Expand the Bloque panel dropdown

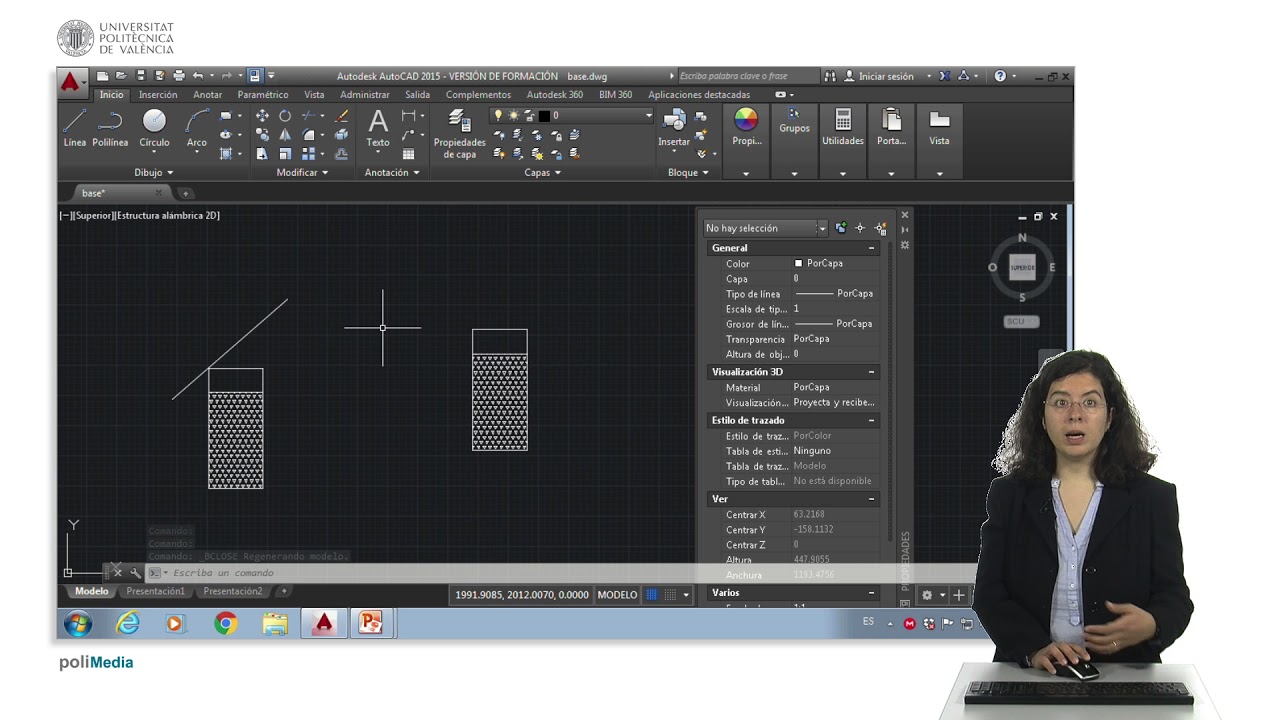688,172
